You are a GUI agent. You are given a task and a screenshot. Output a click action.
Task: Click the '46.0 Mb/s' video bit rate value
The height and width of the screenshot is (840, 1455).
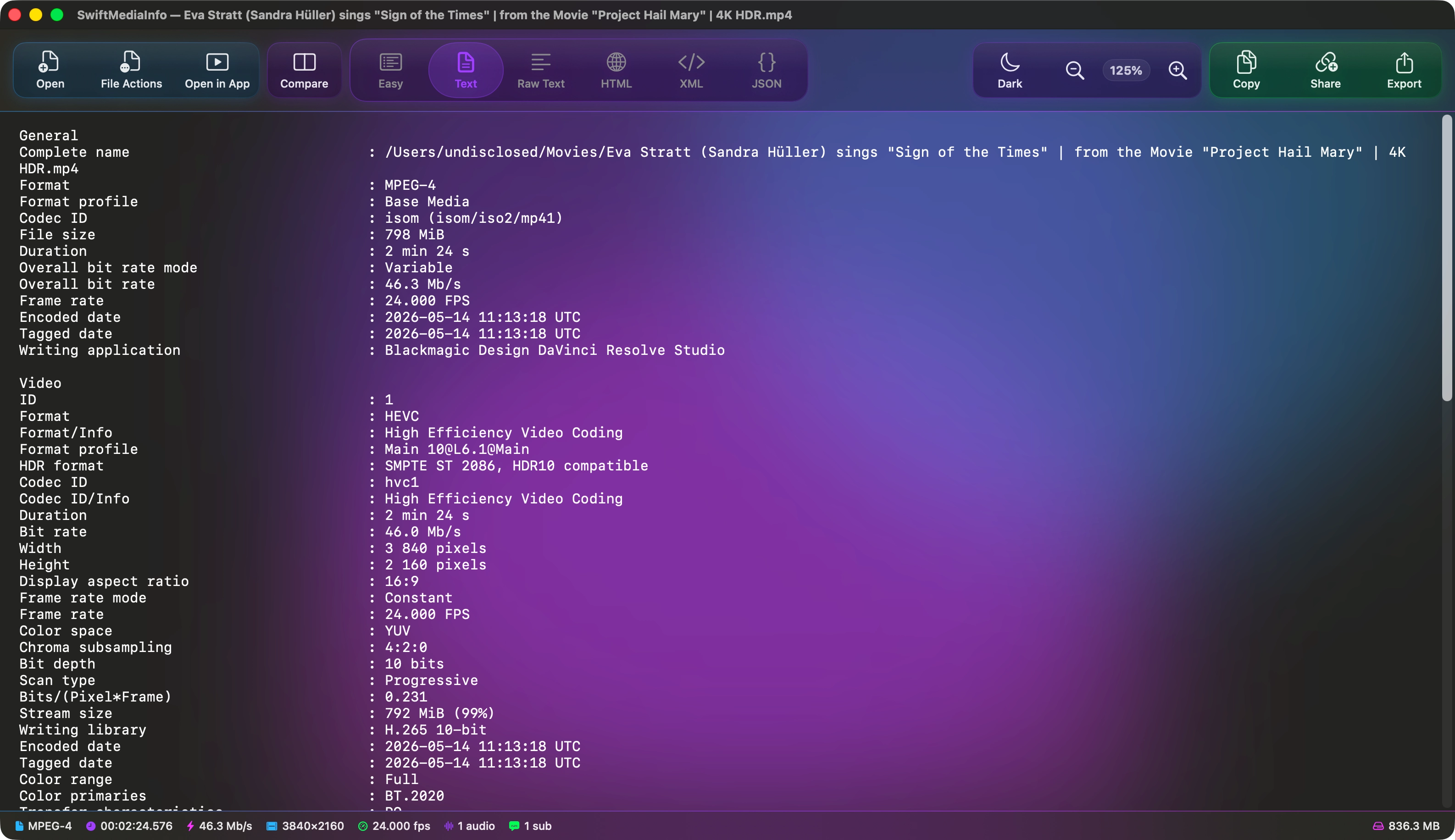[x=423, y=532]
